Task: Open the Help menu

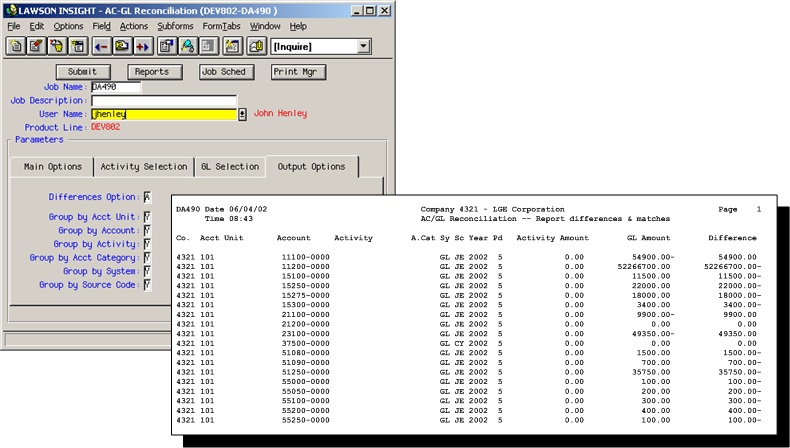Action: 298,26
